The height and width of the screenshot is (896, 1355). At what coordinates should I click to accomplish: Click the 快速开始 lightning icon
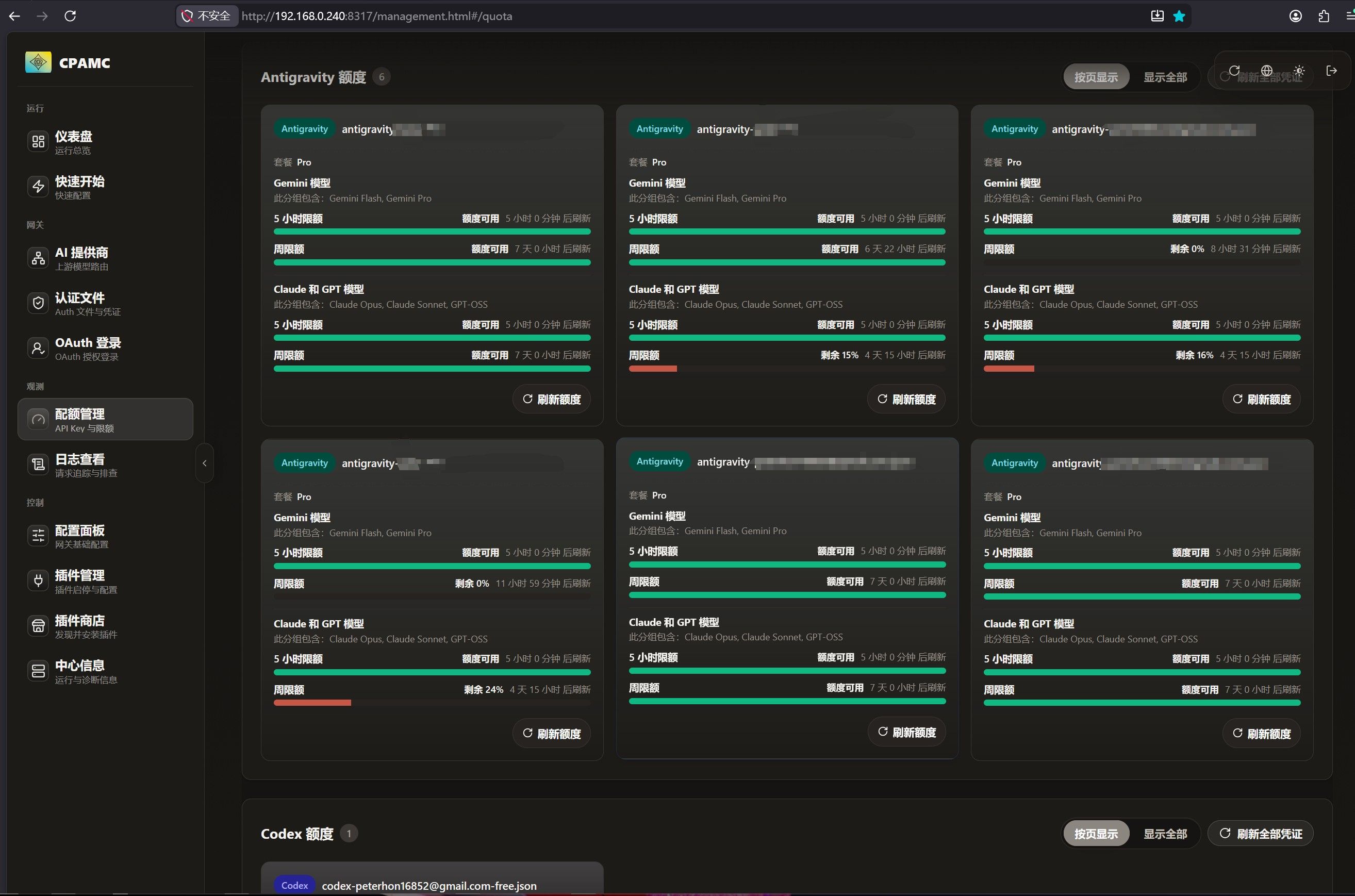(x=38, y=186)
